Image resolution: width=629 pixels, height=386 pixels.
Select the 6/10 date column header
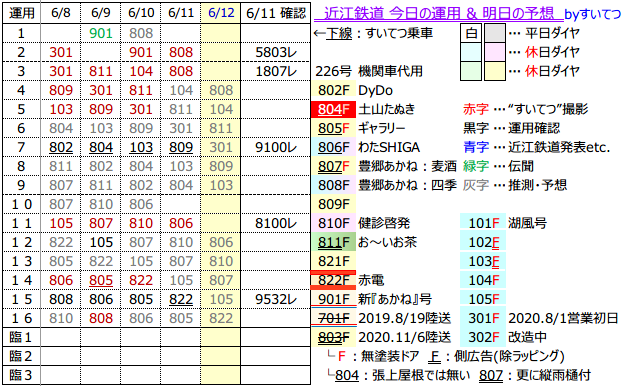141,13
